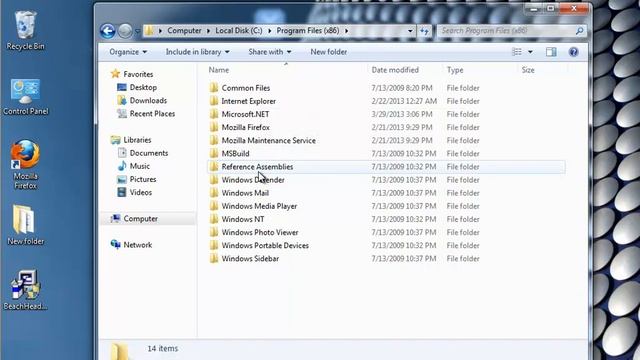Select the Windows Portable Devices folder name
This screenshot has width=640, height=360.
point(265,245)
